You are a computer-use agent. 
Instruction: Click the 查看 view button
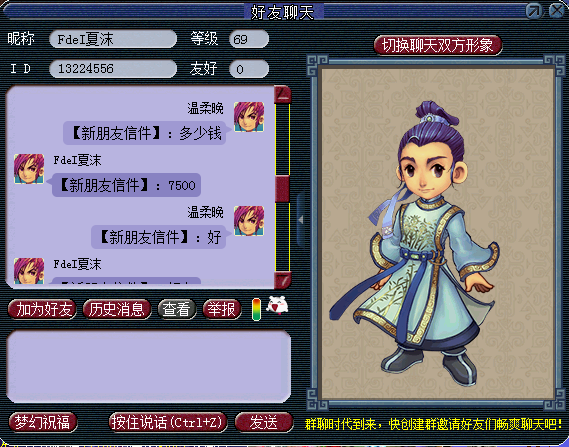tap(177, 309)
